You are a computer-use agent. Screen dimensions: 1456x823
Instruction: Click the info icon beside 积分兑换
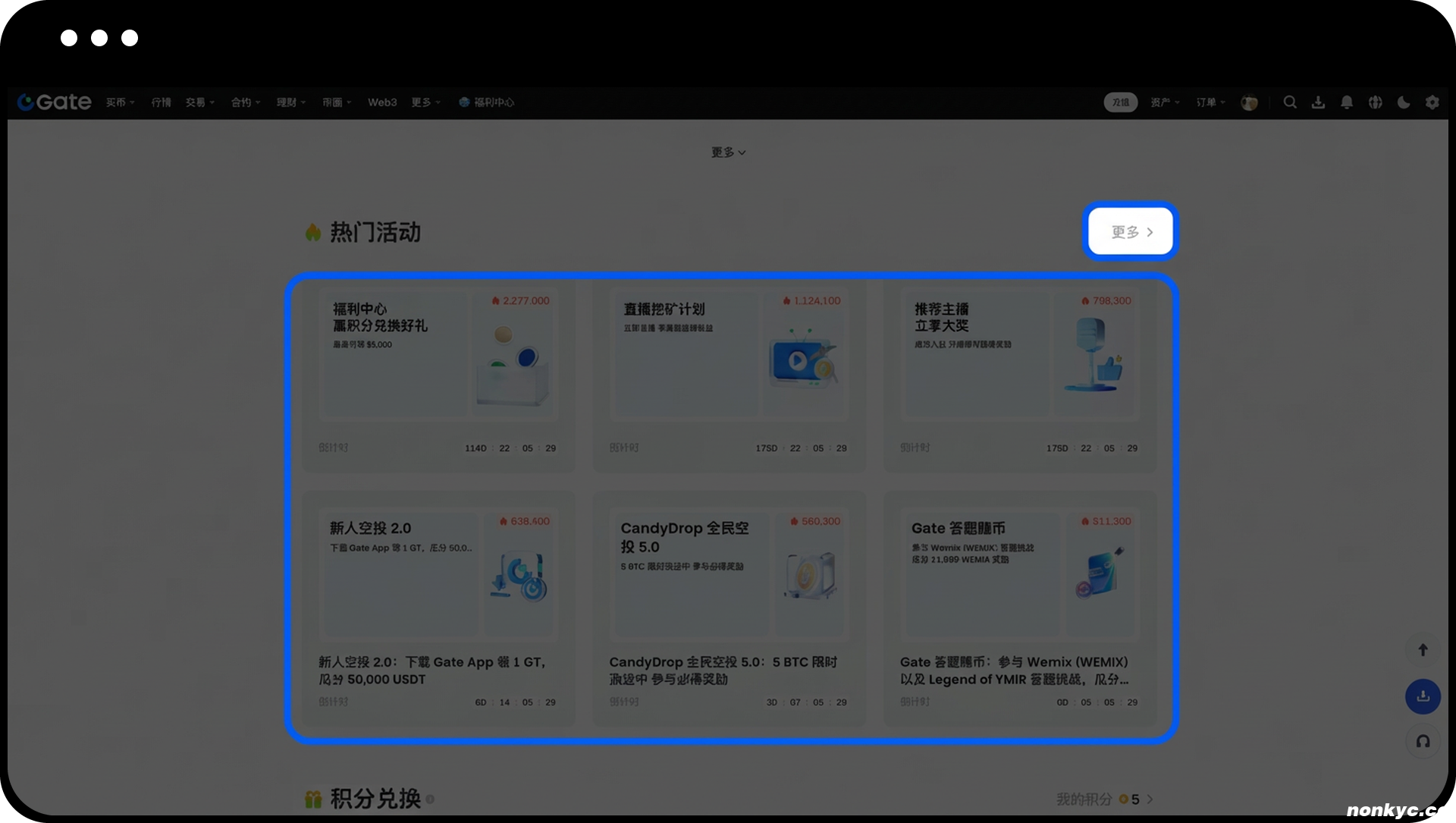point(430,799)
